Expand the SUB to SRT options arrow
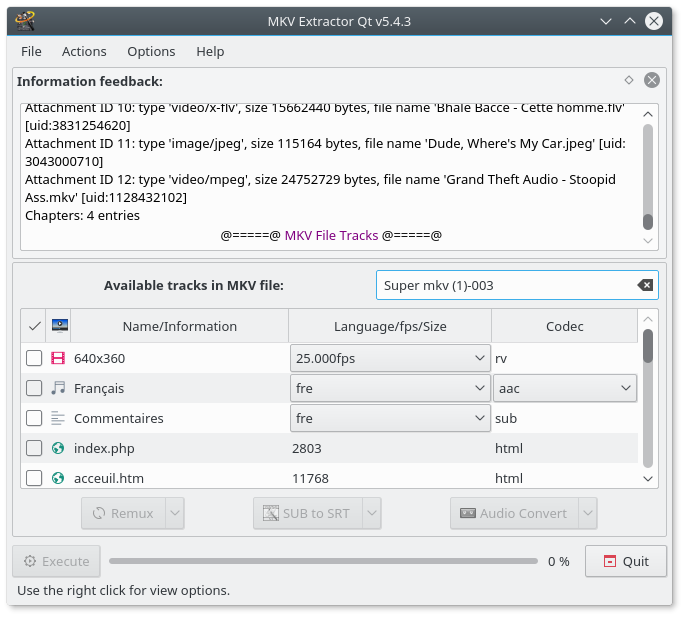The image size is (685, 618). click(372, 513)
